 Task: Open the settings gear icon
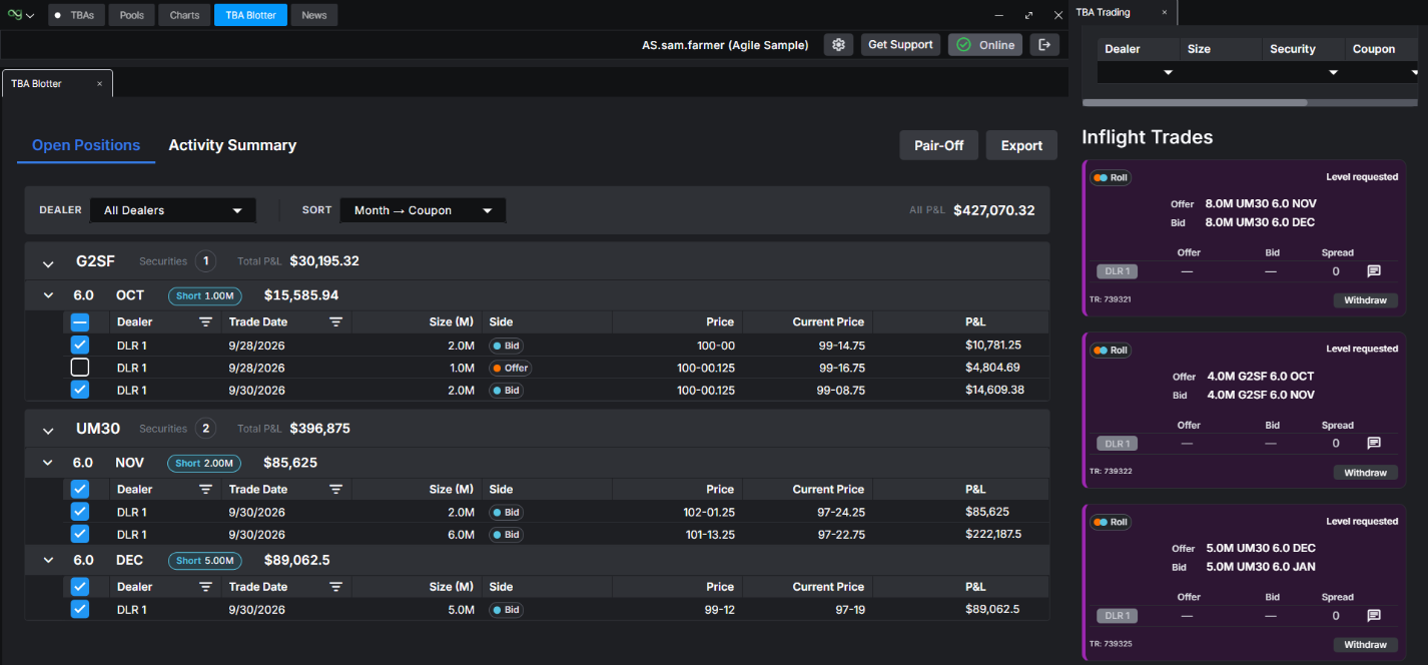[x=838, y=45]
